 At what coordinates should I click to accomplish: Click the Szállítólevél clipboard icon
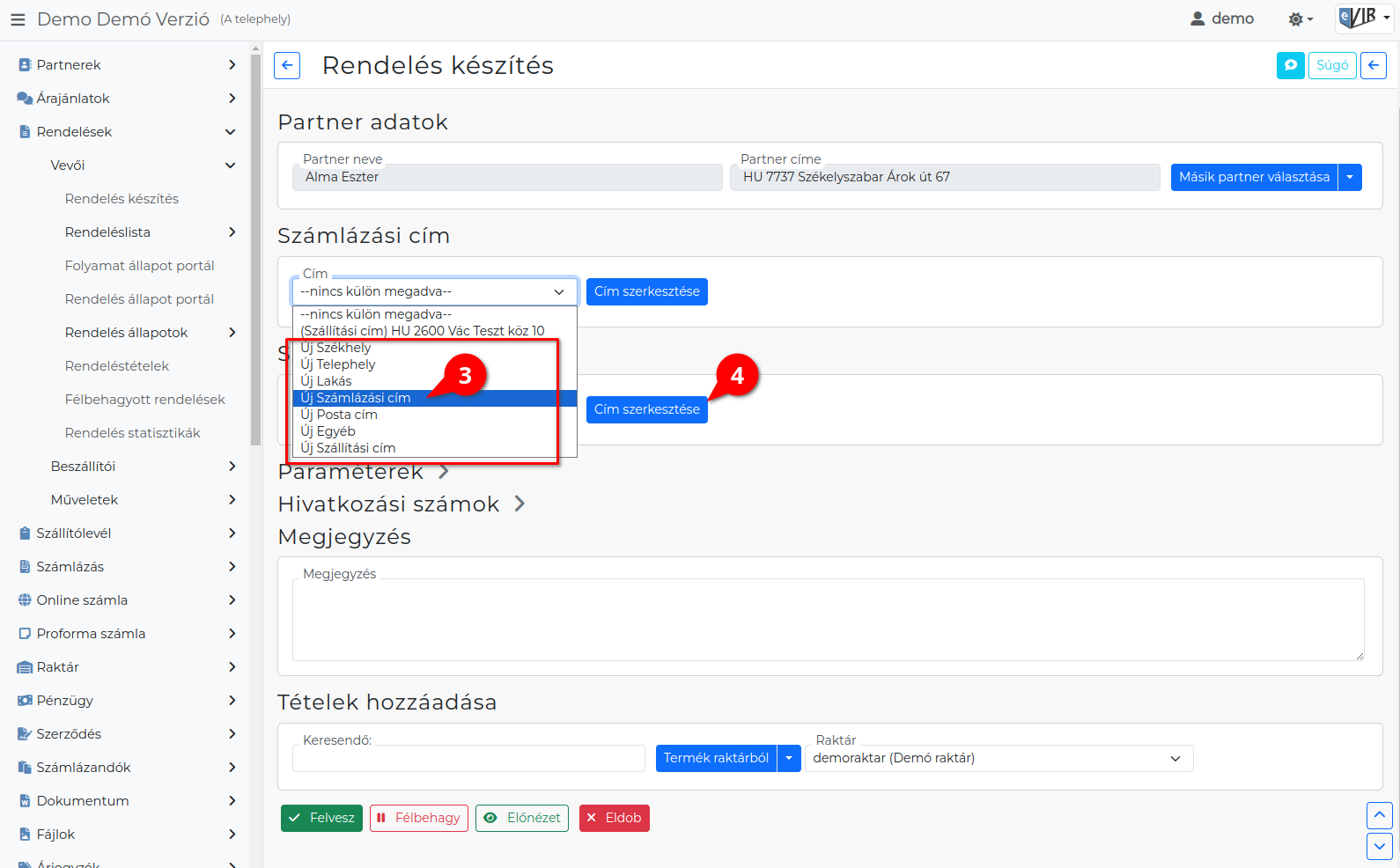coord(25,533)
